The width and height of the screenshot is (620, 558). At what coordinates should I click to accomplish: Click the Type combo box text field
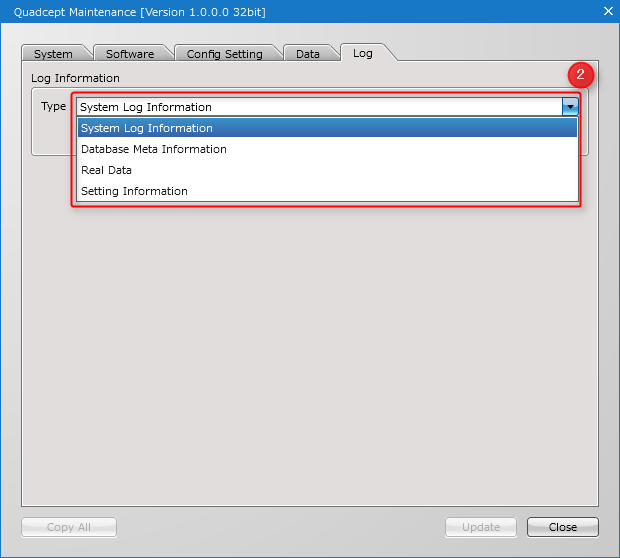[x=318, y=107]
